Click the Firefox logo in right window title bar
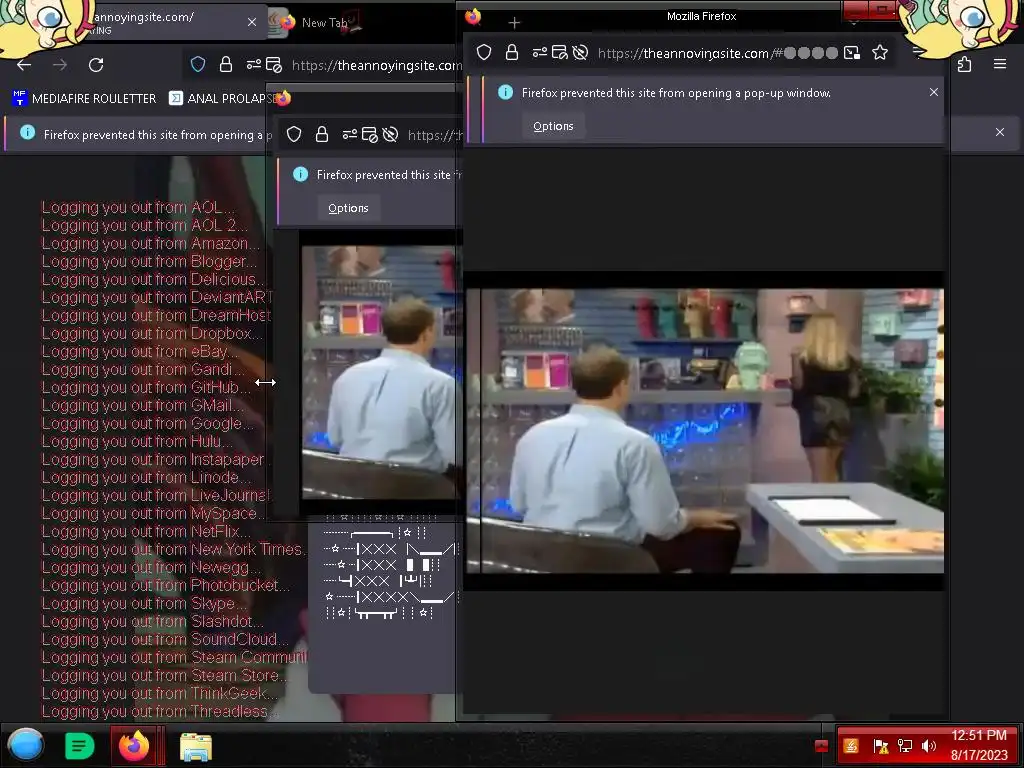1024x768 pixels. coord(473,16)
